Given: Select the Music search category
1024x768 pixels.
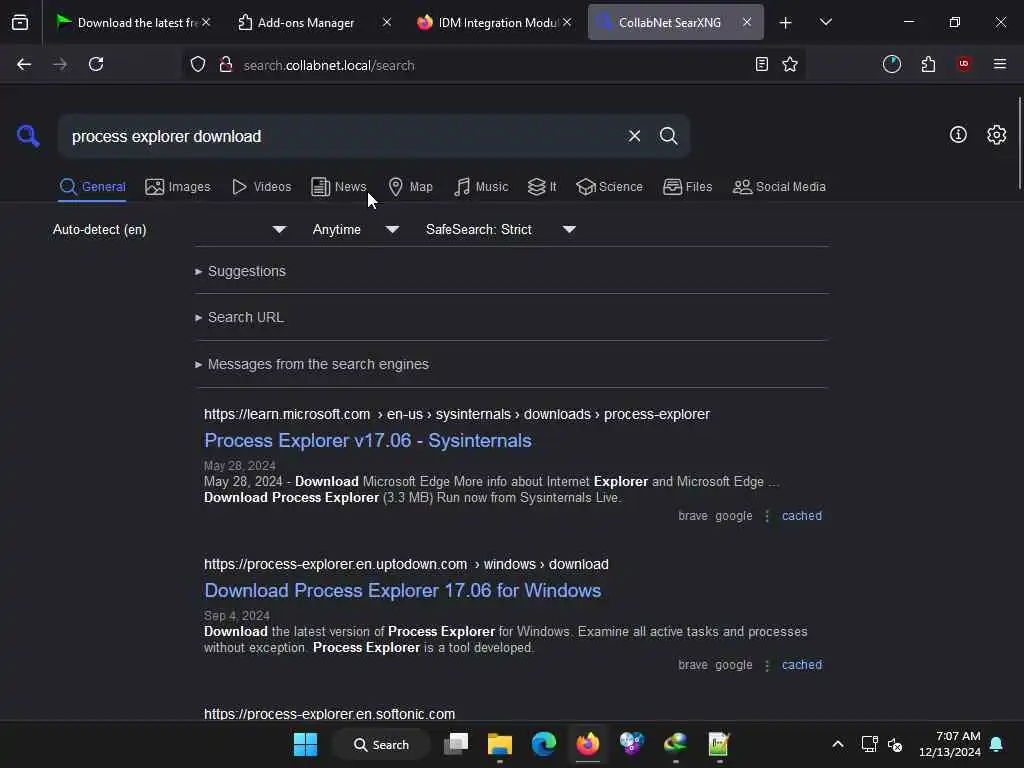Looking at the screenshot, I should (x=480, y=187).
